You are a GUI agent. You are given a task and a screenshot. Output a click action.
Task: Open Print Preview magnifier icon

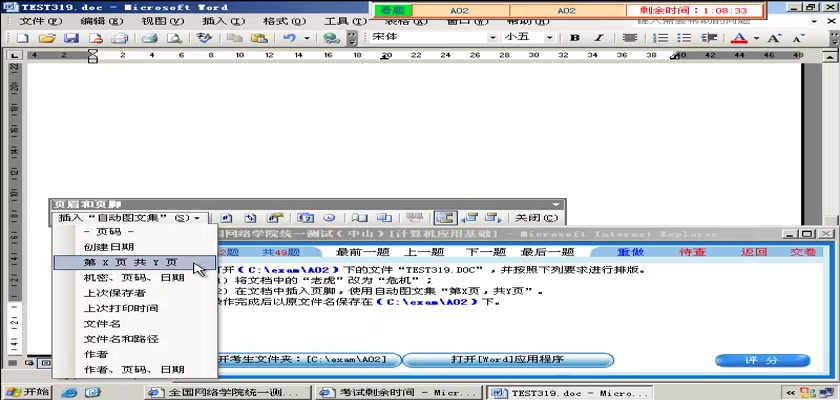[x=174, y=38]
